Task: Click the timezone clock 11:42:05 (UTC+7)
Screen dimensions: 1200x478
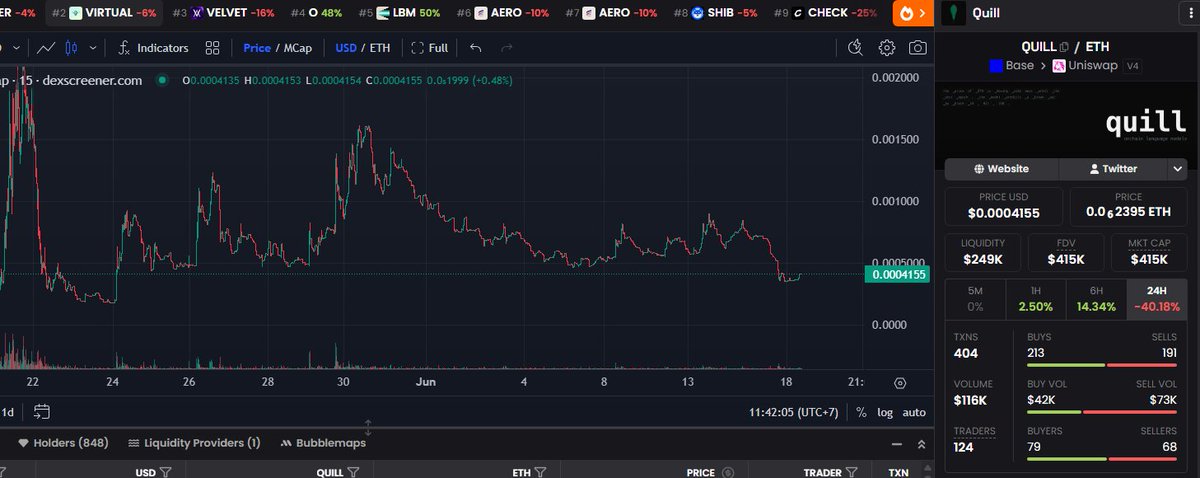Action: pyautogui.click(x=793, y=412)
